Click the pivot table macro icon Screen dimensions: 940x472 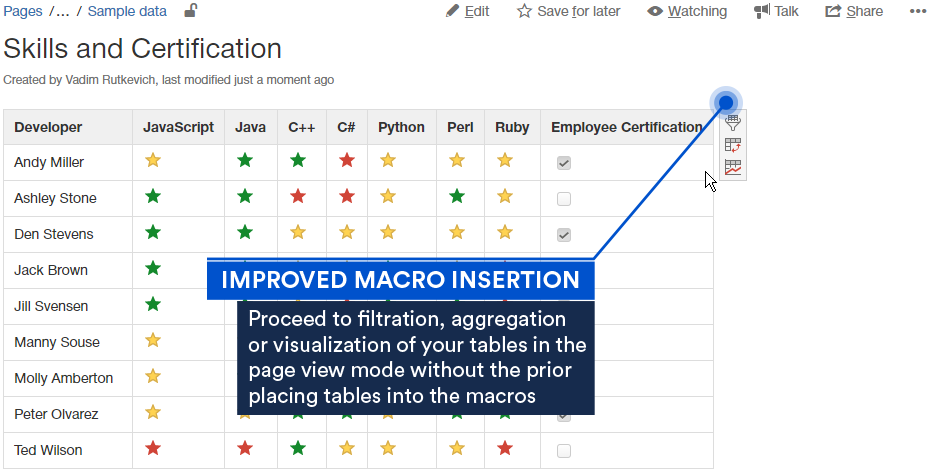[733, 145]
